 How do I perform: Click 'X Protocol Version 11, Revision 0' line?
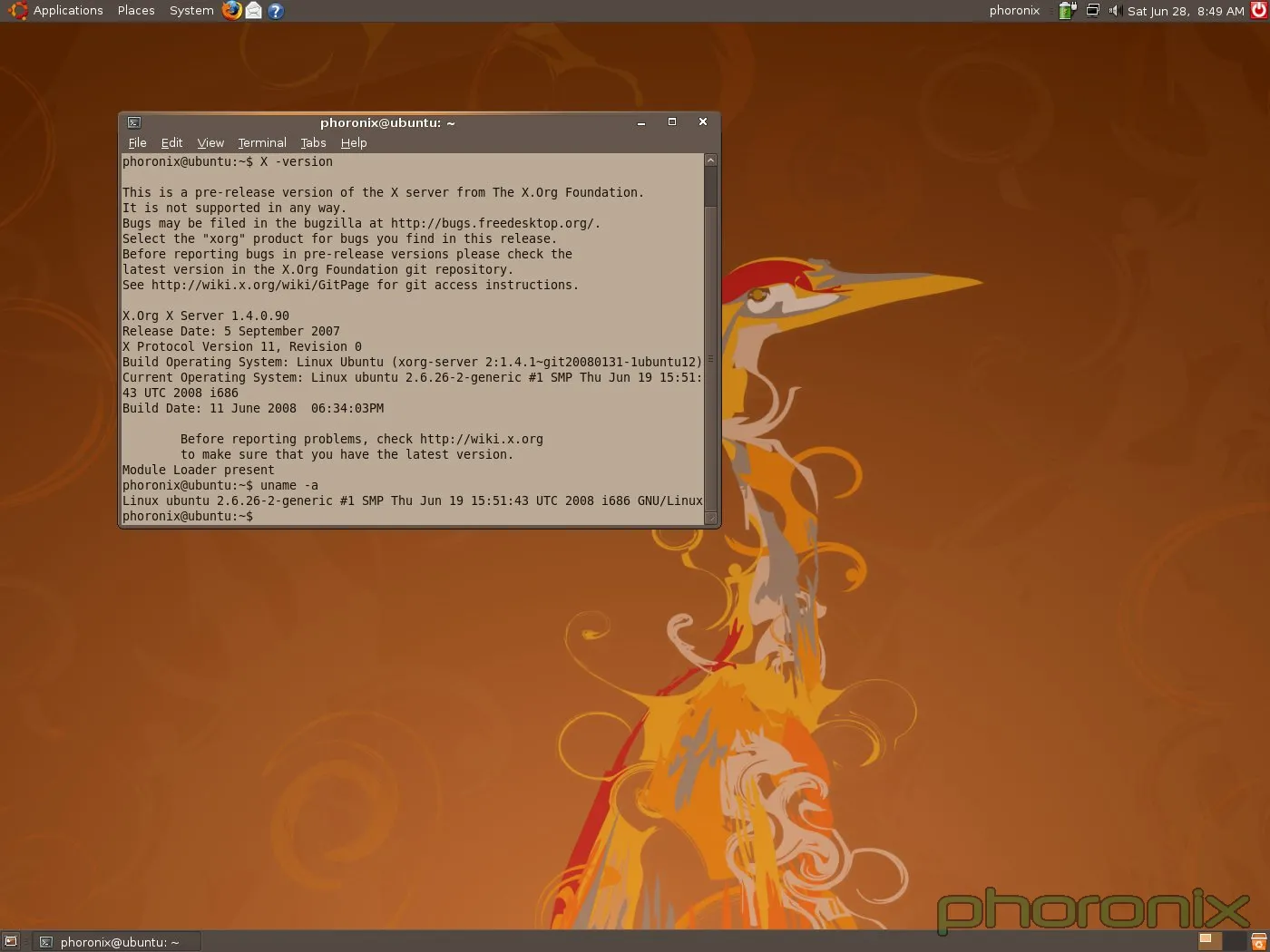[x=242, y=346]
